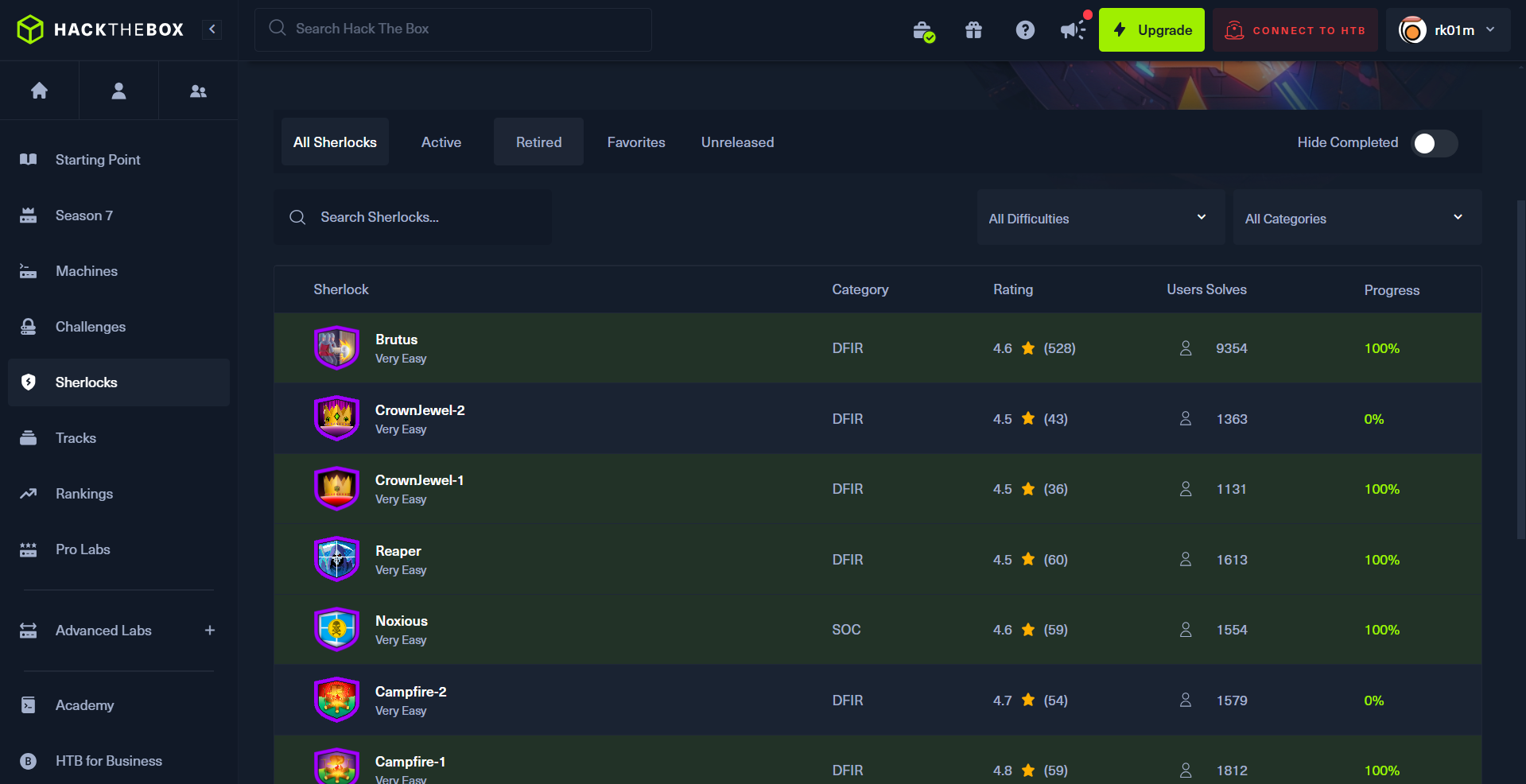Collapse the sidebar with the chevron button
This screenshot has width=1526, height=784.
[x=212, y=29]
